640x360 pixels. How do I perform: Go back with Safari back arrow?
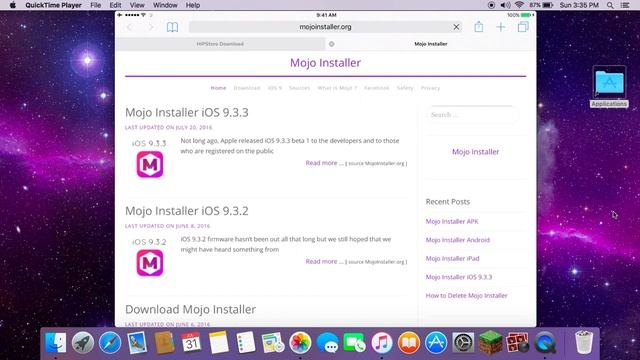pyautogui.click(x=130, y=27)
